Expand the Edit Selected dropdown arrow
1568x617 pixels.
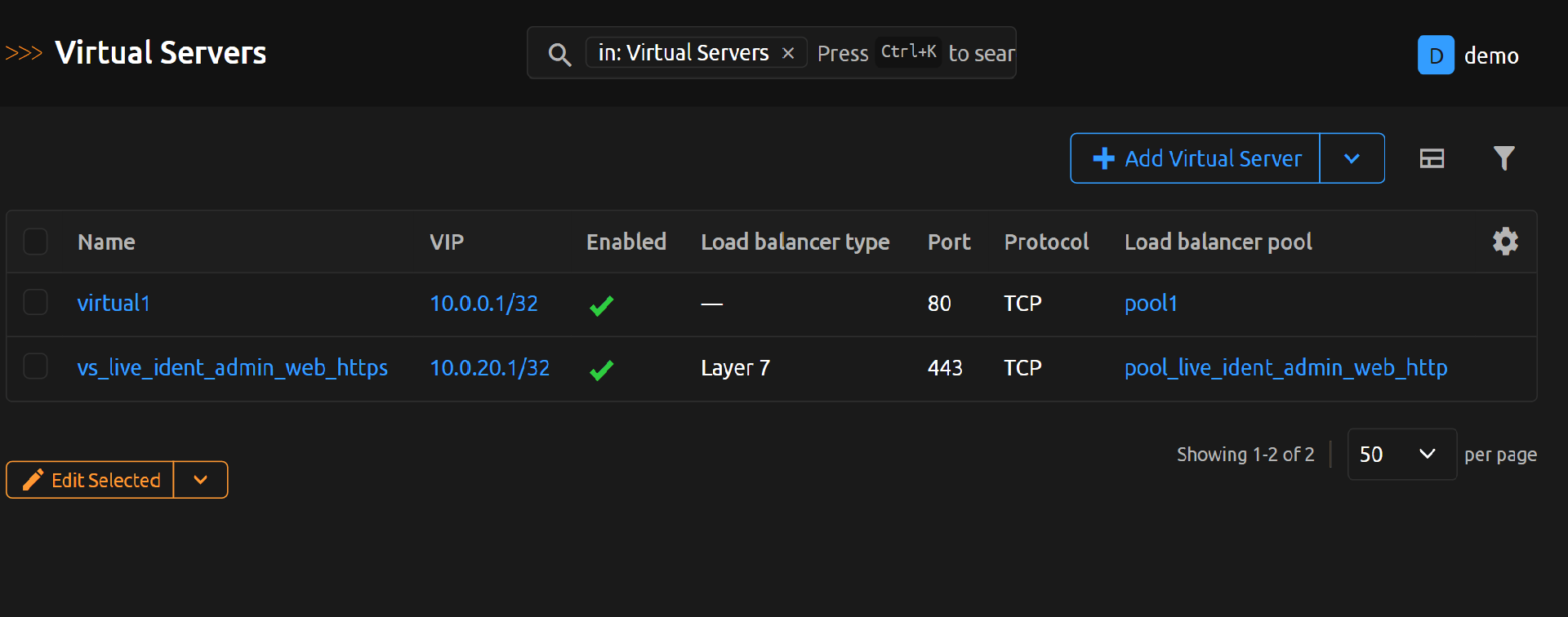click(200, 480)
